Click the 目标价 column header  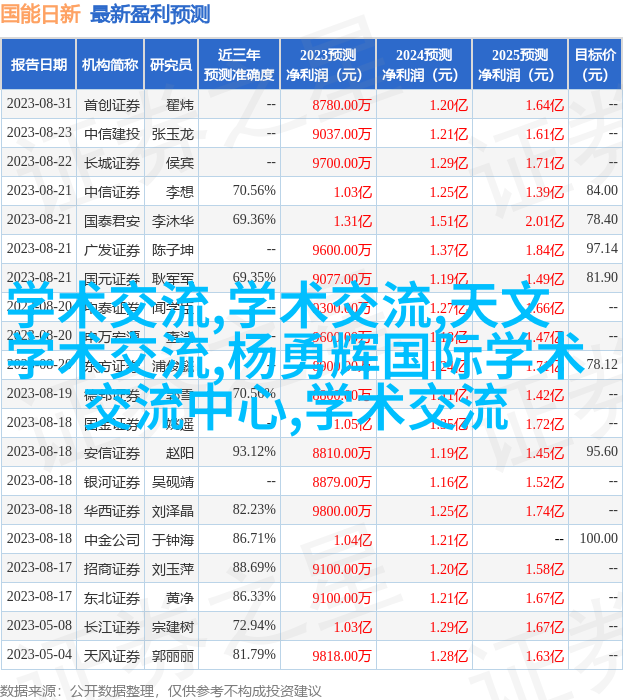pyautogui.click(x=595, y=65)
